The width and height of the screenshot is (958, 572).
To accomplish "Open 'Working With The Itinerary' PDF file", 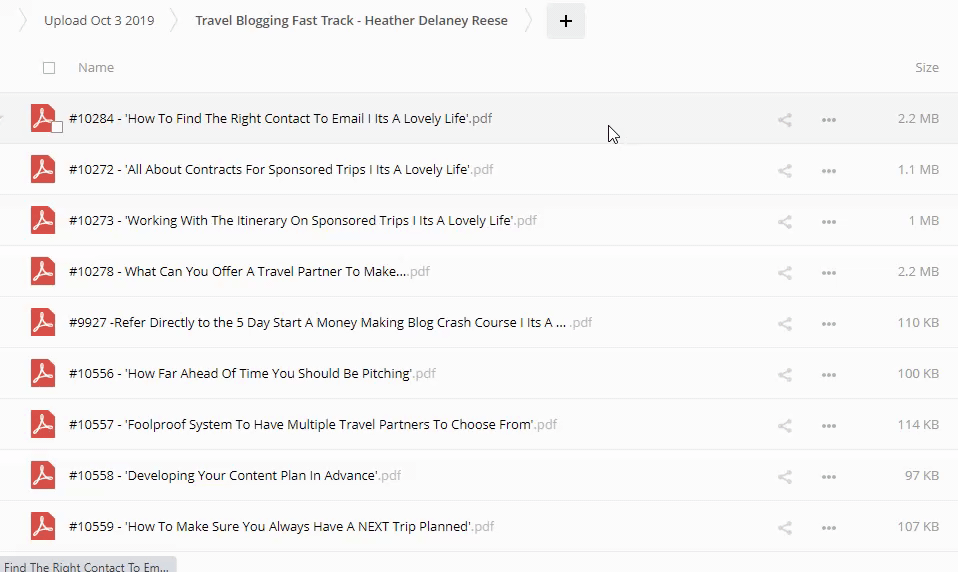I will point(317,221).
